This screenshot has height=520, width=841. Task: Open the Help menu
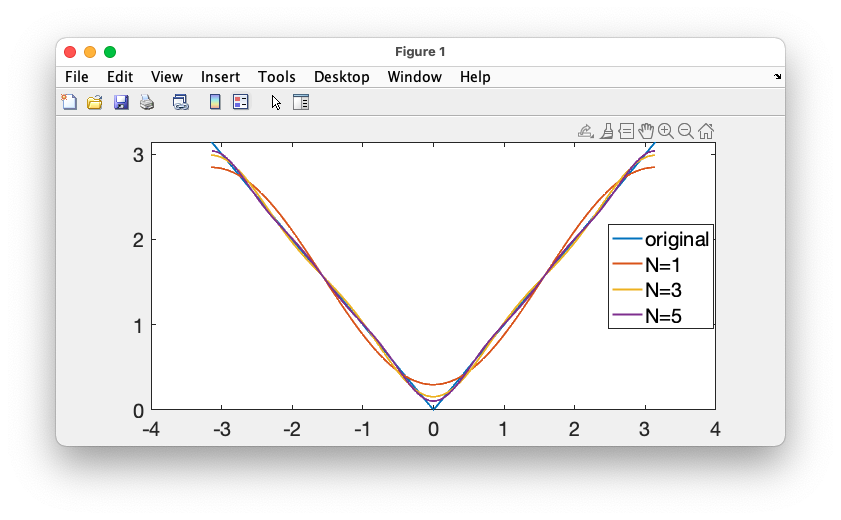(x=475, y=77)
